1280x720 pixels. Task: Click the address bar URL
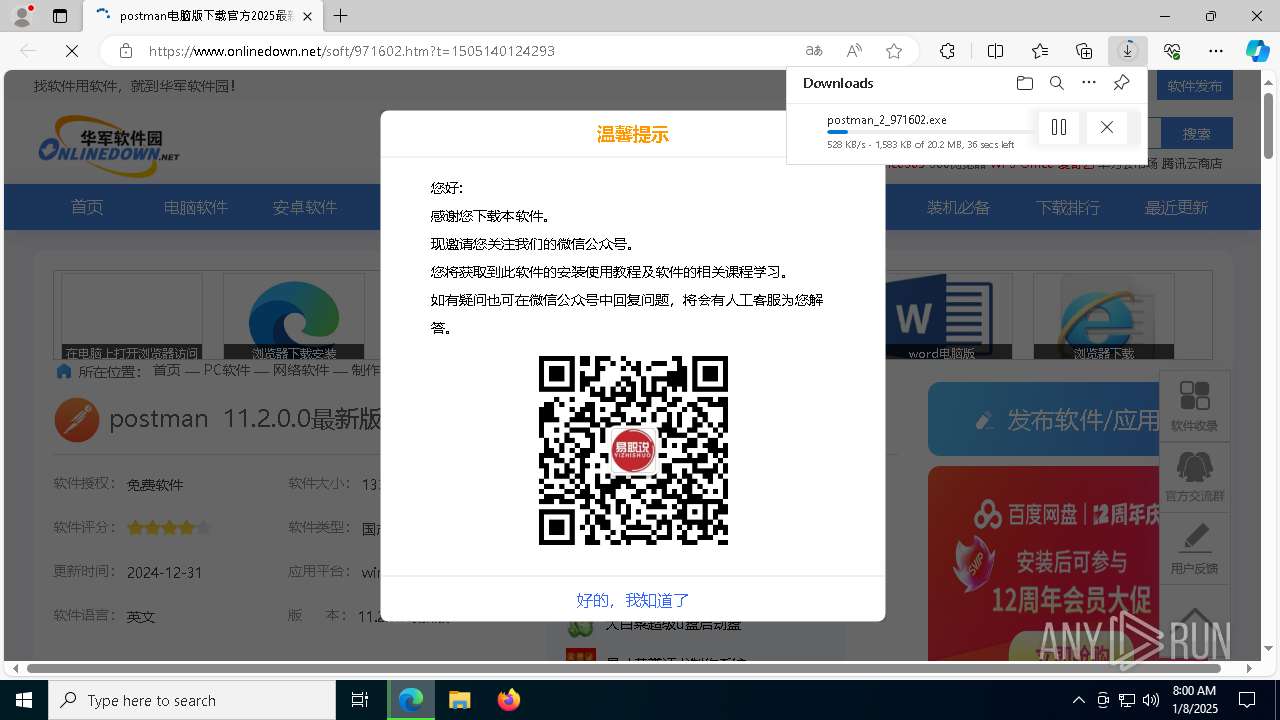pyautogui.click(x=352, y=51)
